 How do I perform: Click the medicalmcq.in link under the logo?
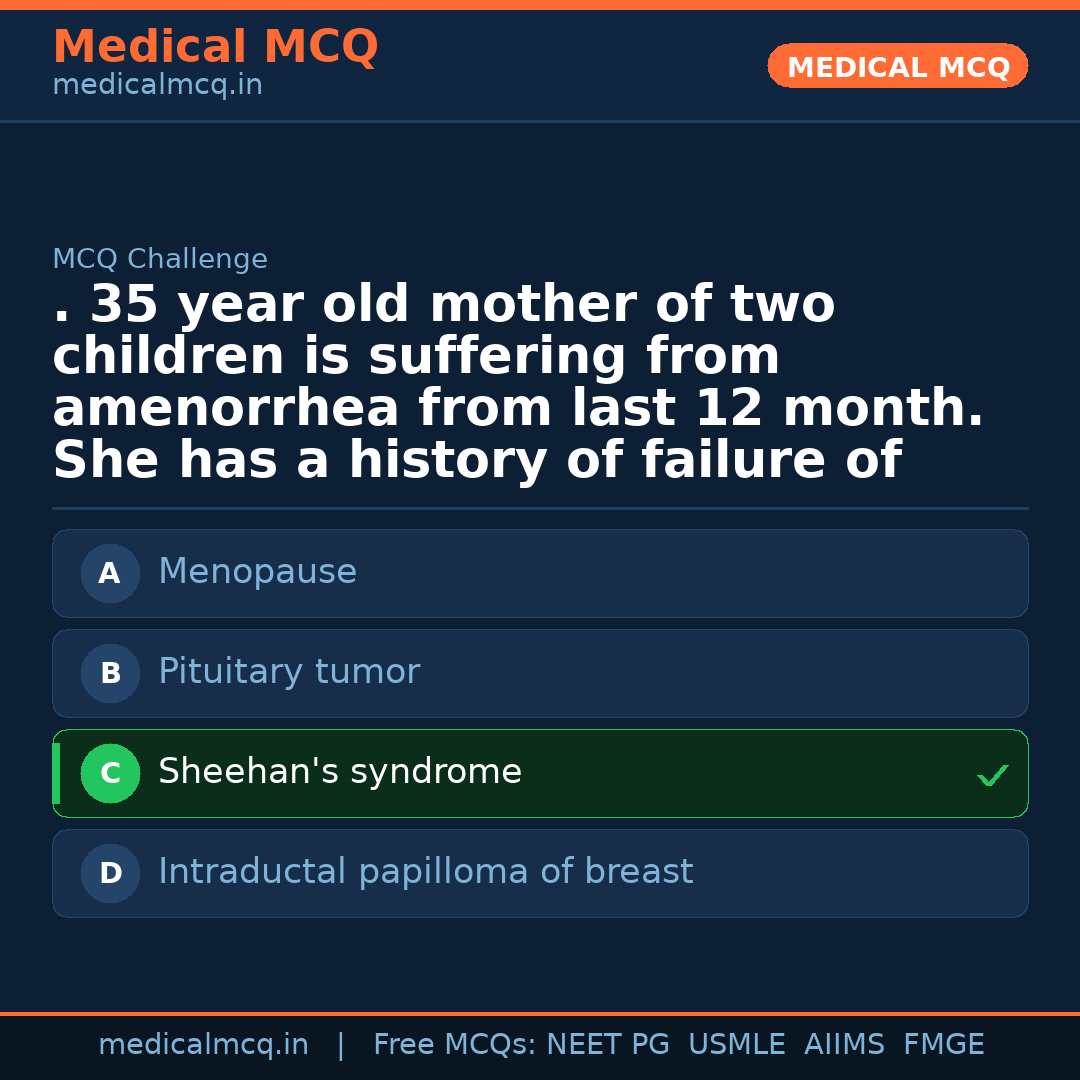coord(157,84)
